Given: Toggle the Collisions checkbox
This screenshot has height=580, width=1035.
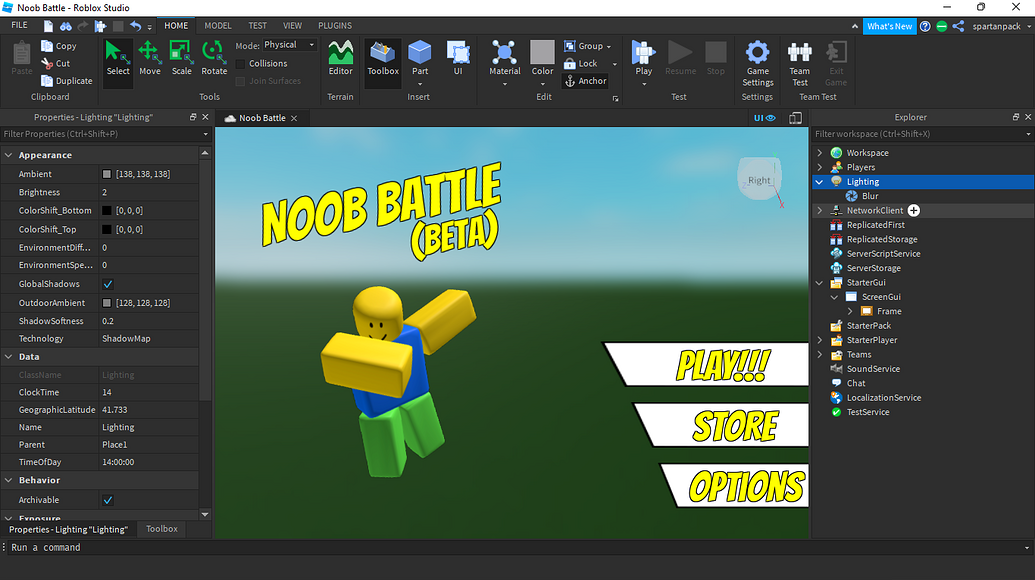Looking at the screenshot, I should [x=240, y=63].
